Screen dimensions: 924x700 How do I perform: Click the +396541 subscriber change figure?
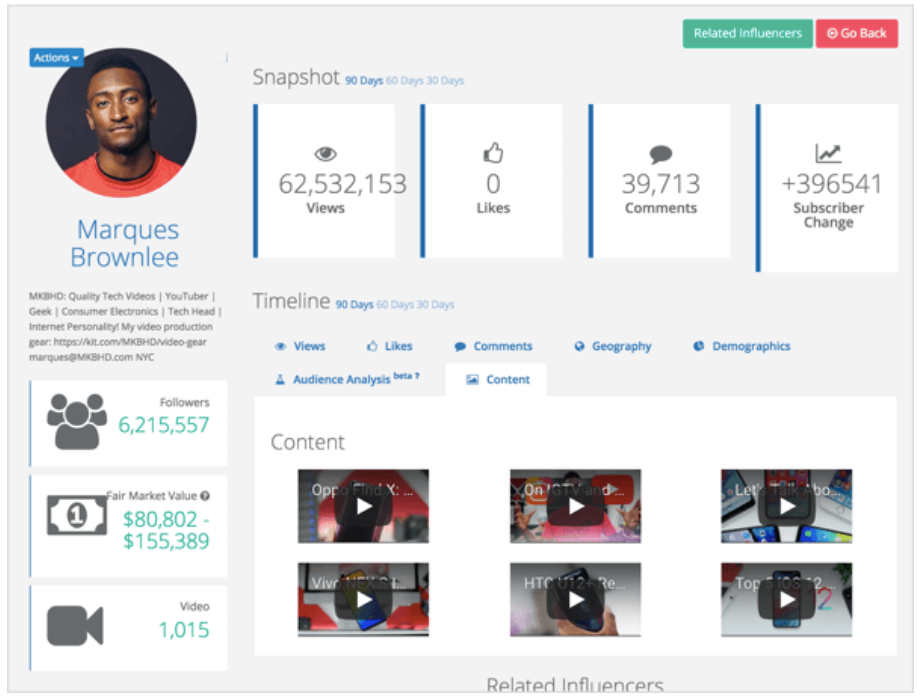point(831,184)
